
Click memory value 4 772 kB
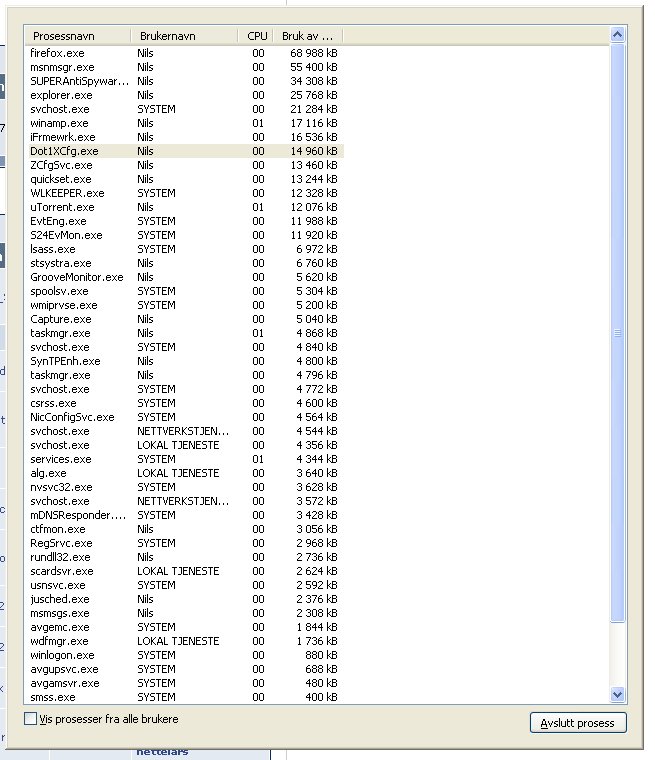pyautogui.click(x=317, y=389)
